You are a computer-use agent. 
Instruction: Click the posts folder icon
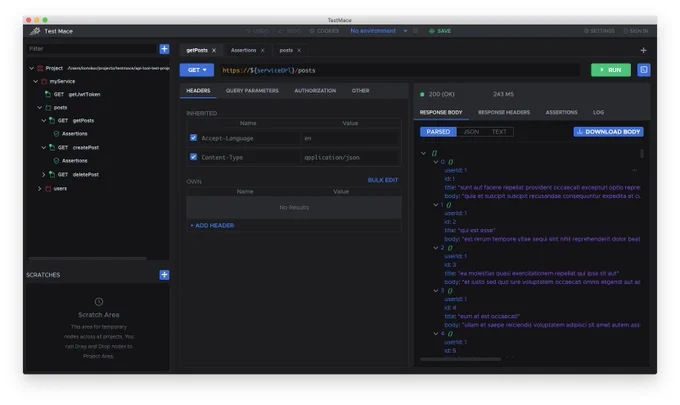point(49,108)
